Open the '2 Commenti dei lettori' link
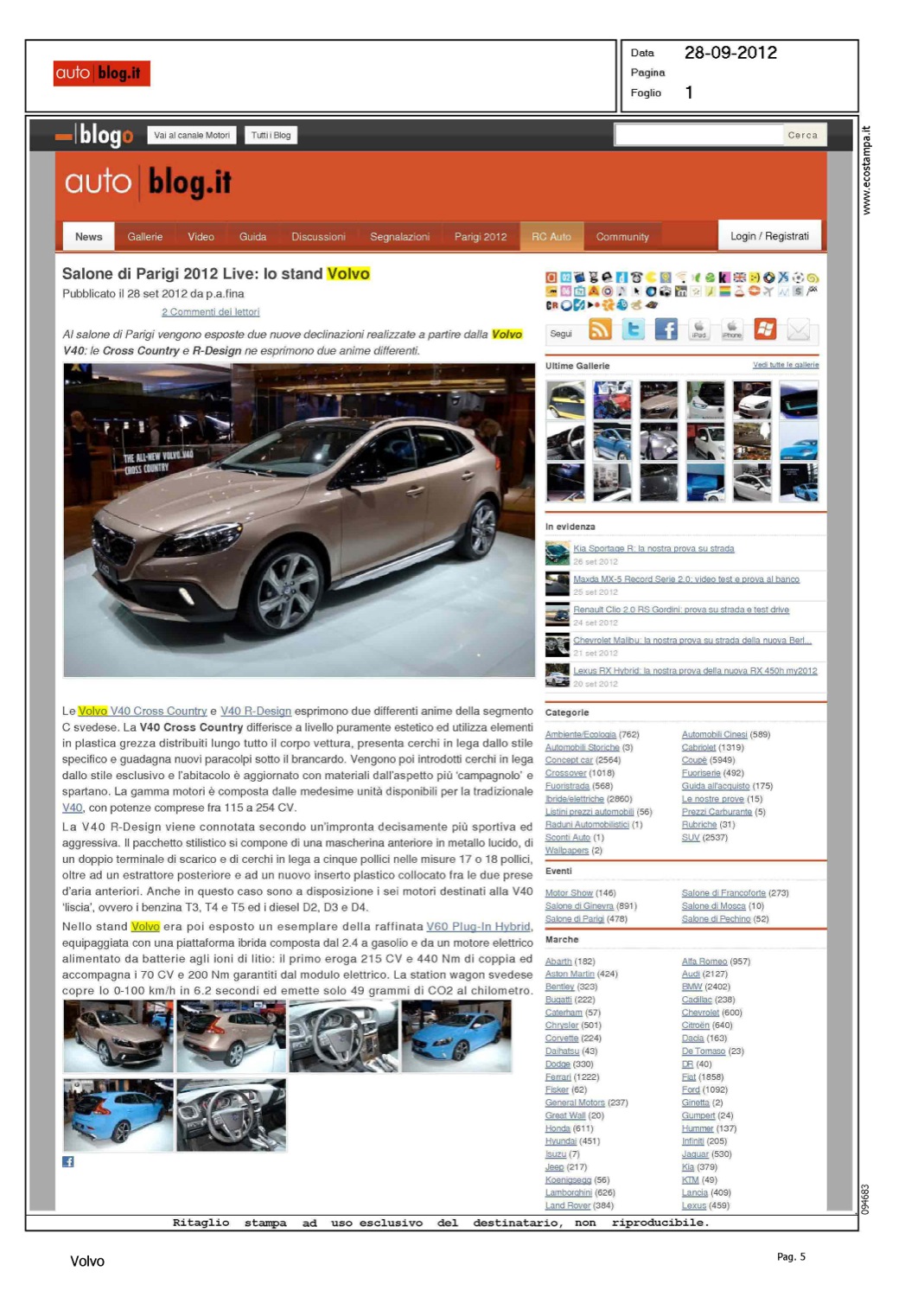924x1297 pixels. click(210, 312)
